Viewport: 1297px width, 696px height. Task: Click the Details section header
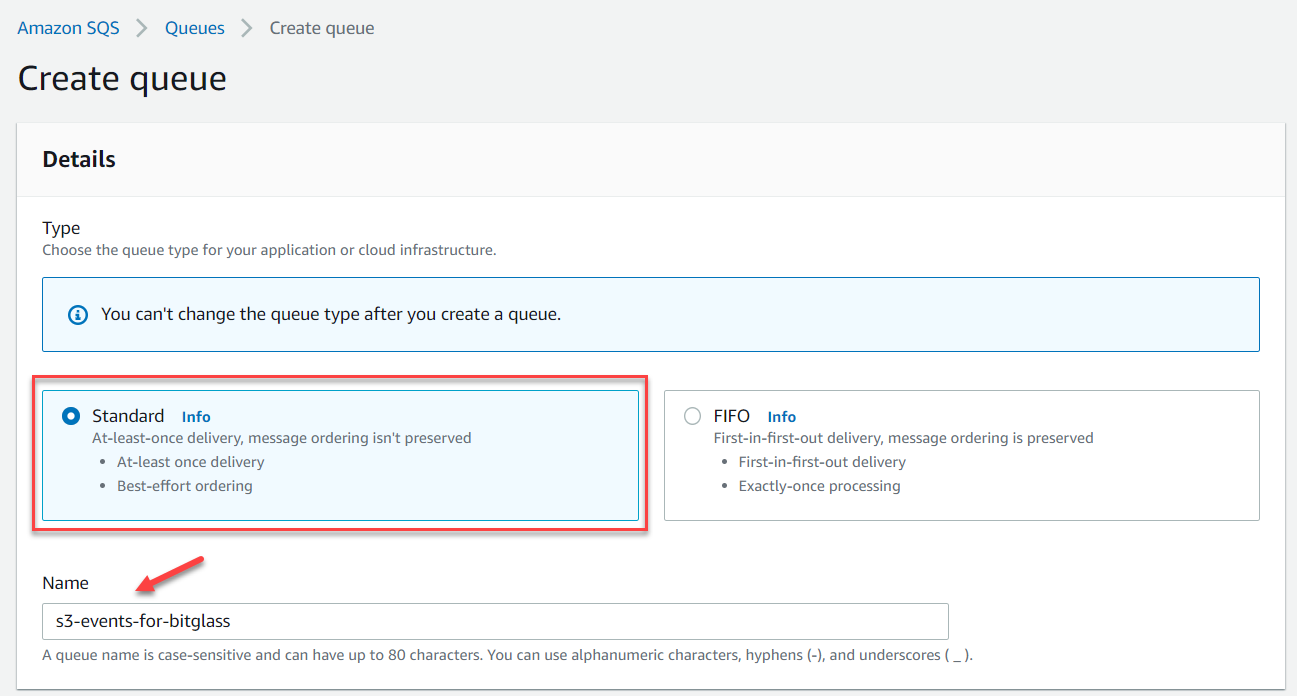pyautogui.click(x=78, y=159)
